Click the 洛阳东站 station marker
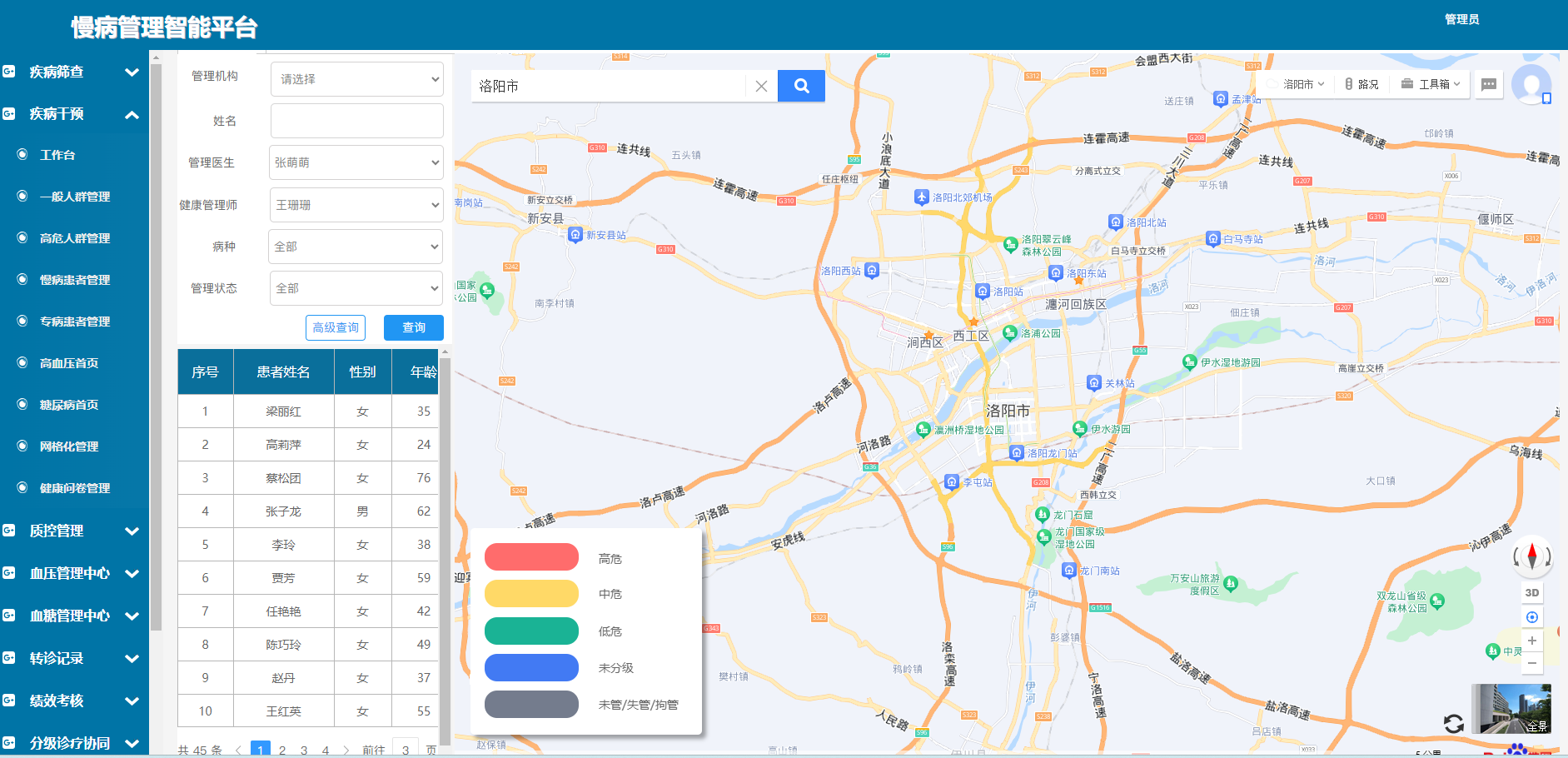 pyautogui.click(x=1056, y=273)
